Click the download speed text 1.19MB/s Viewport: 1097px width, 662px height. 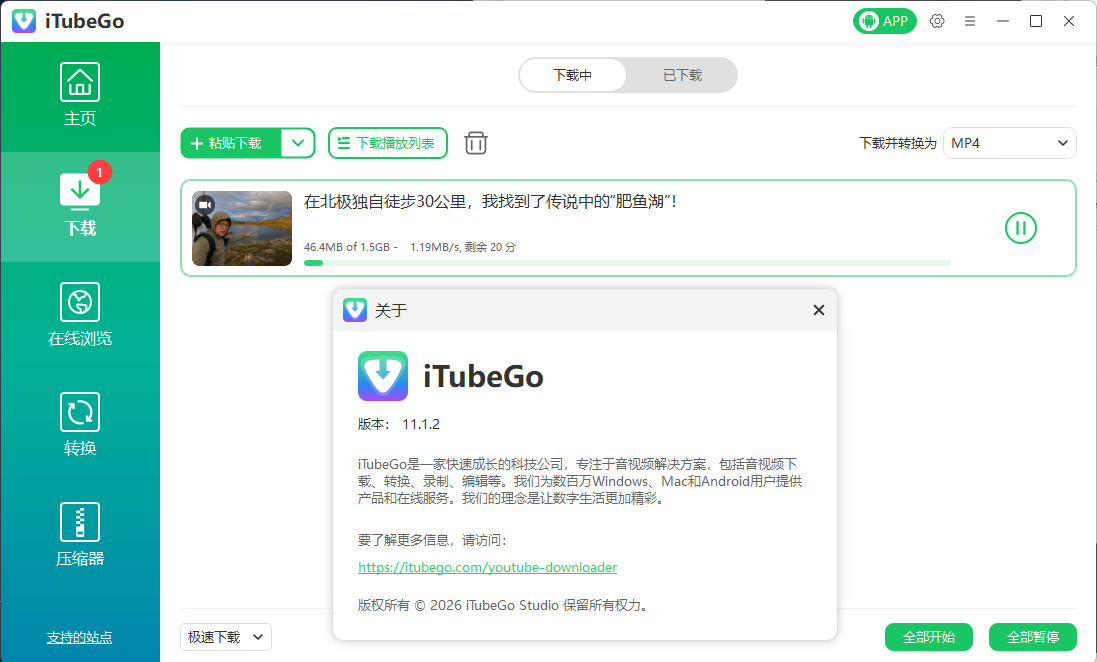coord(435,247)
